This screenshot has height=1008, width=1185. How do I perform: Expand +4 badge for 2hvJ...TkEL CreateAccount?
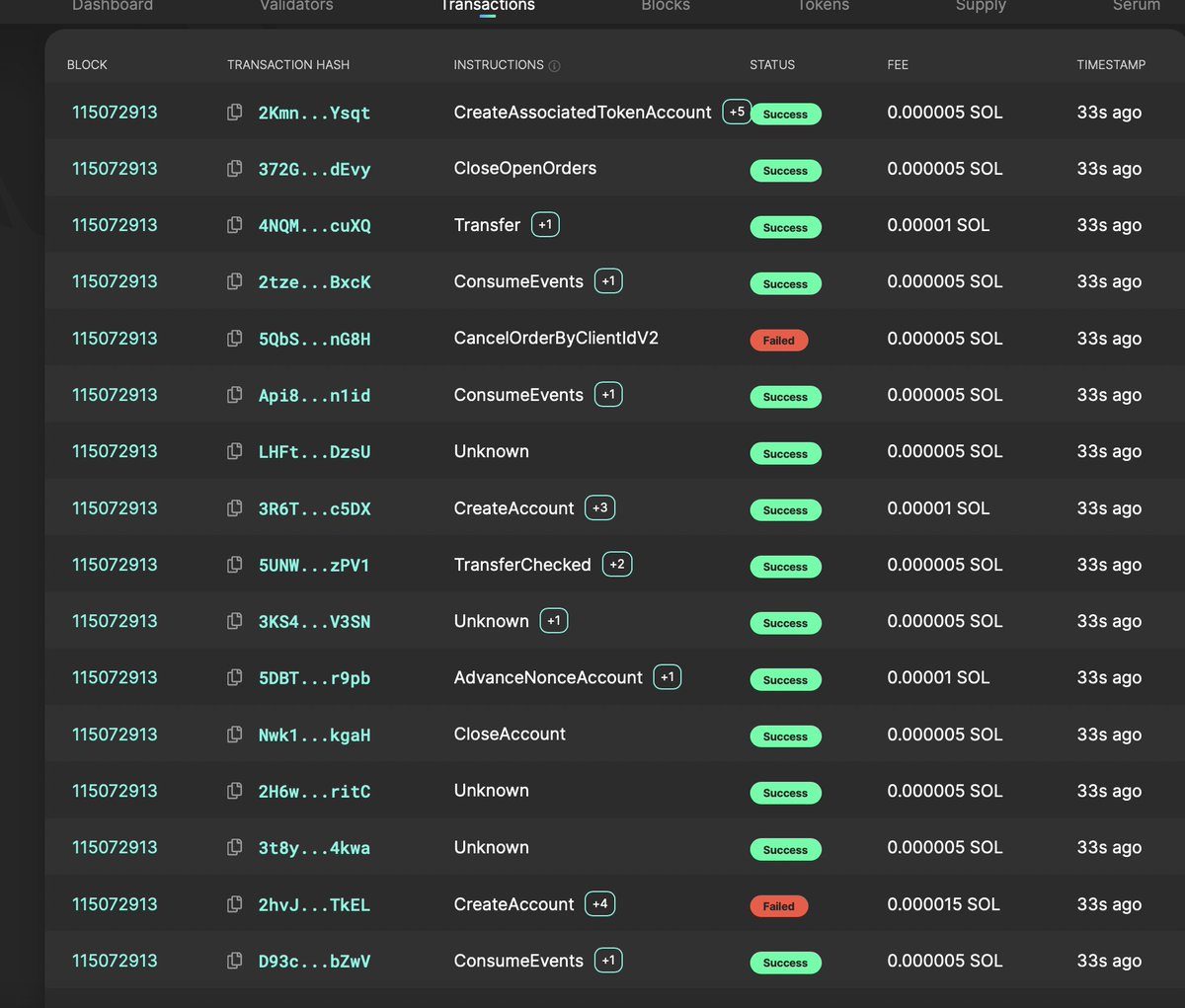tap(599, 903)
